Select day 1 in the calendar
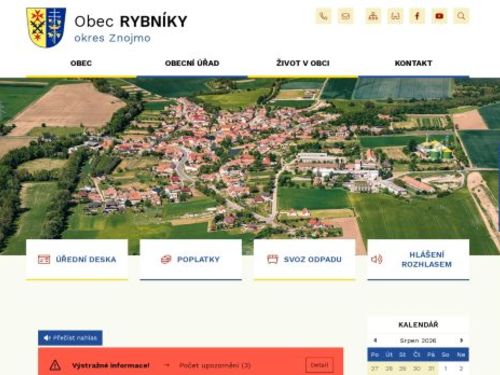Viewport: 500px width, 375px height. pyautogui.click(x=446, y=368)
